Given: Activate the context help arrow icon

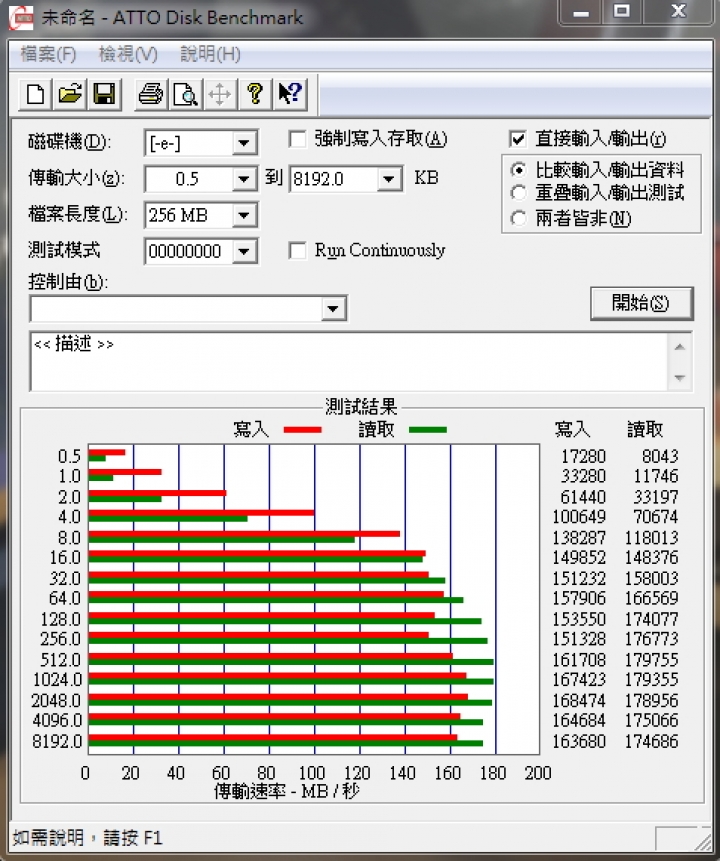Looking at the screenshot, I should (x=289, y=94).
